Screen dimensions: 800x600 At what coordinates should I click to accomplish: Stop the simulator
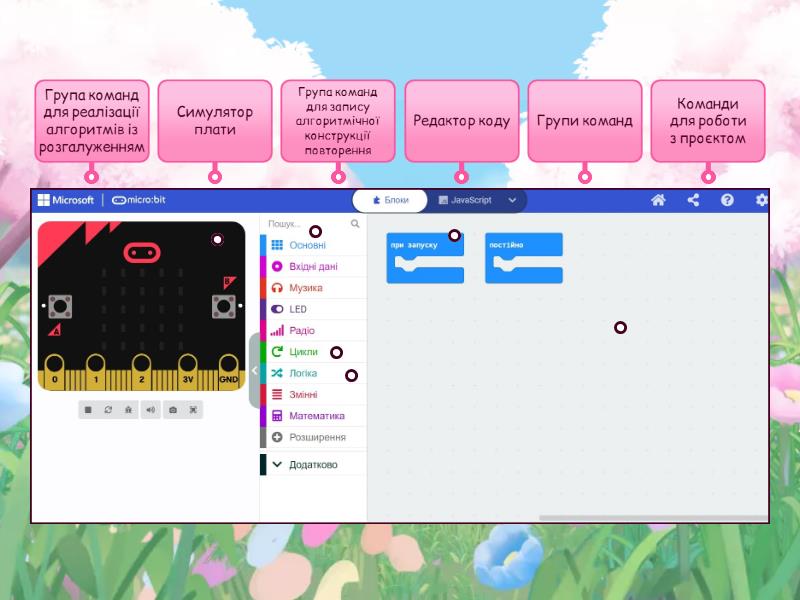pyautogui.click(x=88, y=408)
